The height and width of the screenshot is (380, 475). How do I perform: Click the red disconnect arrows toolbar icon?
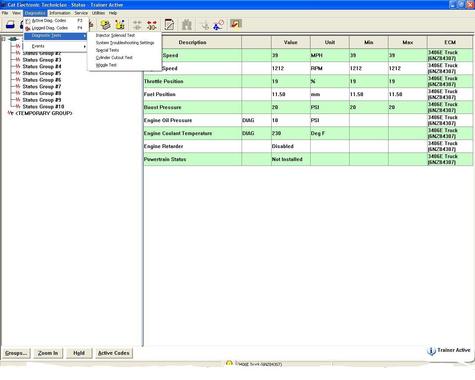click(152, 25)
